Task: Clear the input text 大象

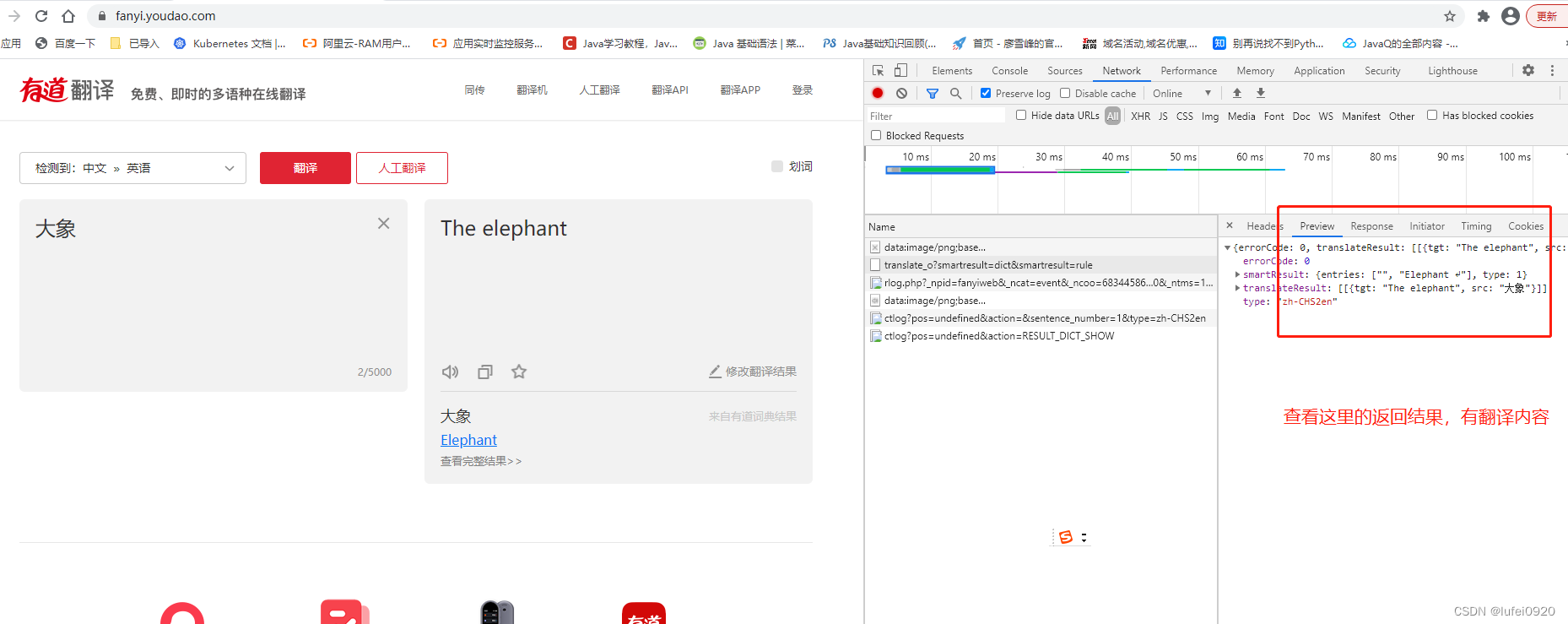Action: pos(384,223)
